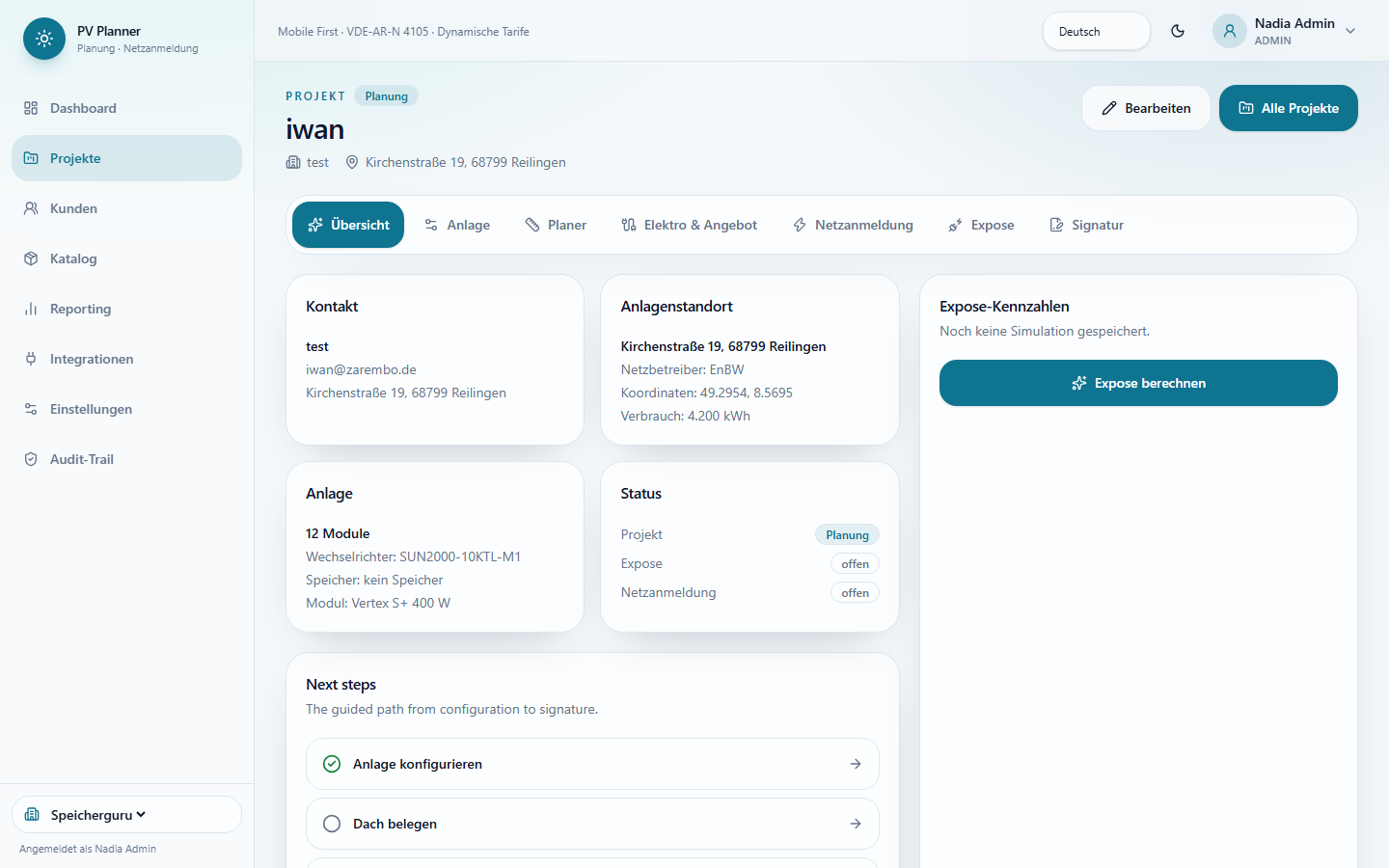
Task: Select the Übersicht tab
Action: pyautogui.click(x=348, y=225)
